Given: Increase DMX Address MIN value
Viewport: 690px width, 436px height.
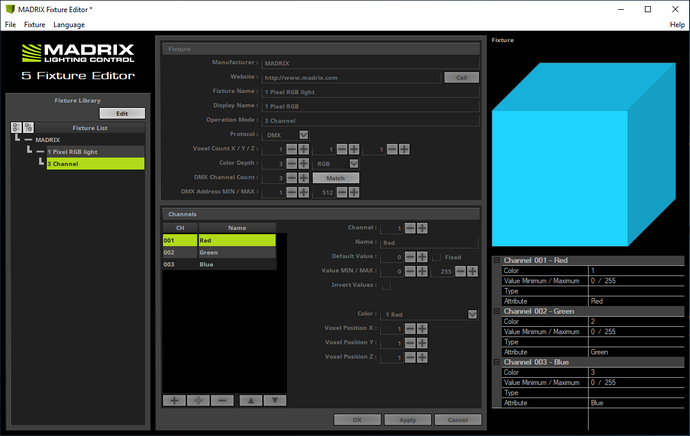Looking at the screenshot, I should point(304,192).
